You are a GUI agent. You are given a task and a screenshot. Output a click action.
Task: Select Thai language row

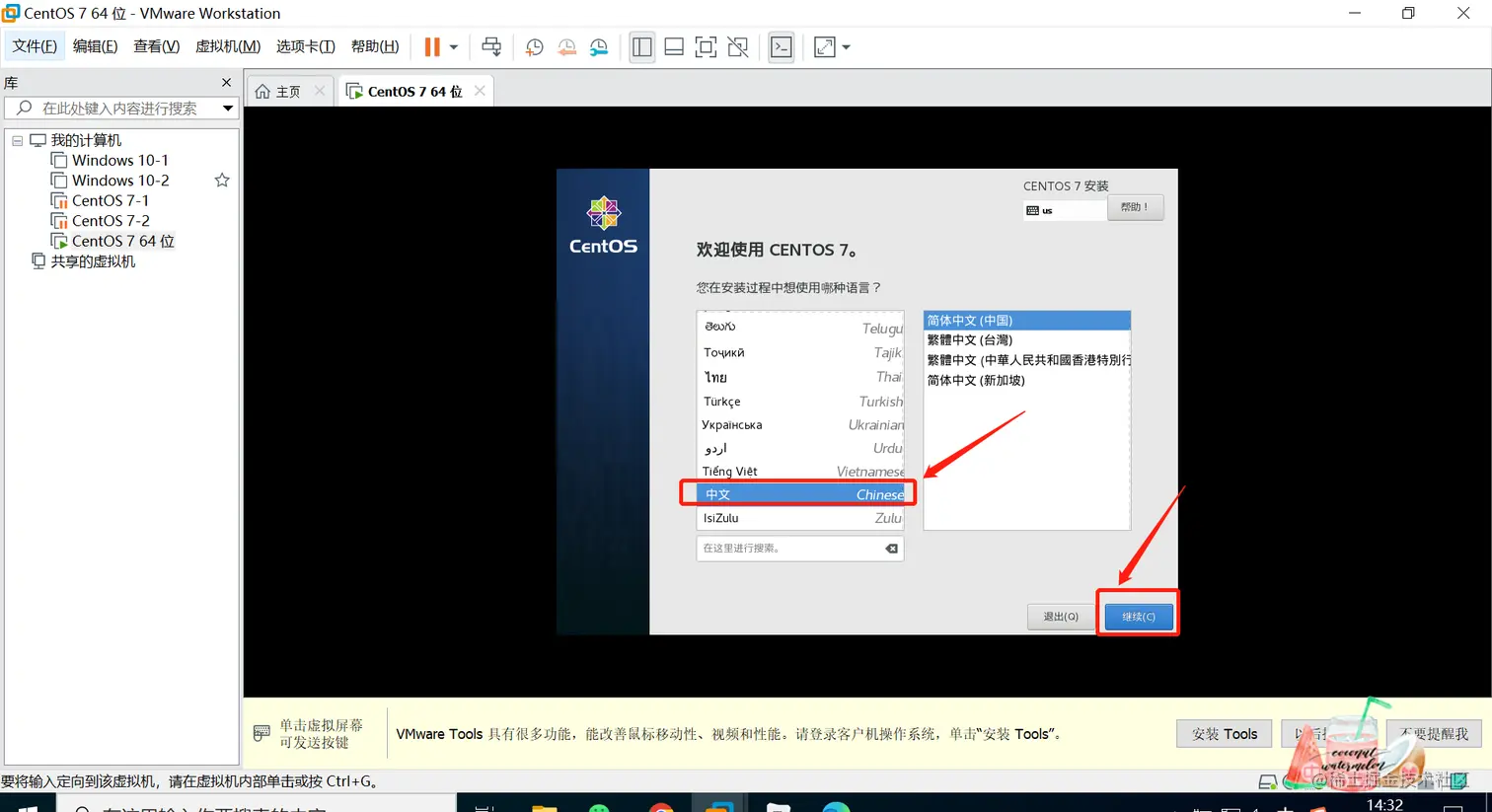[800, 377]
